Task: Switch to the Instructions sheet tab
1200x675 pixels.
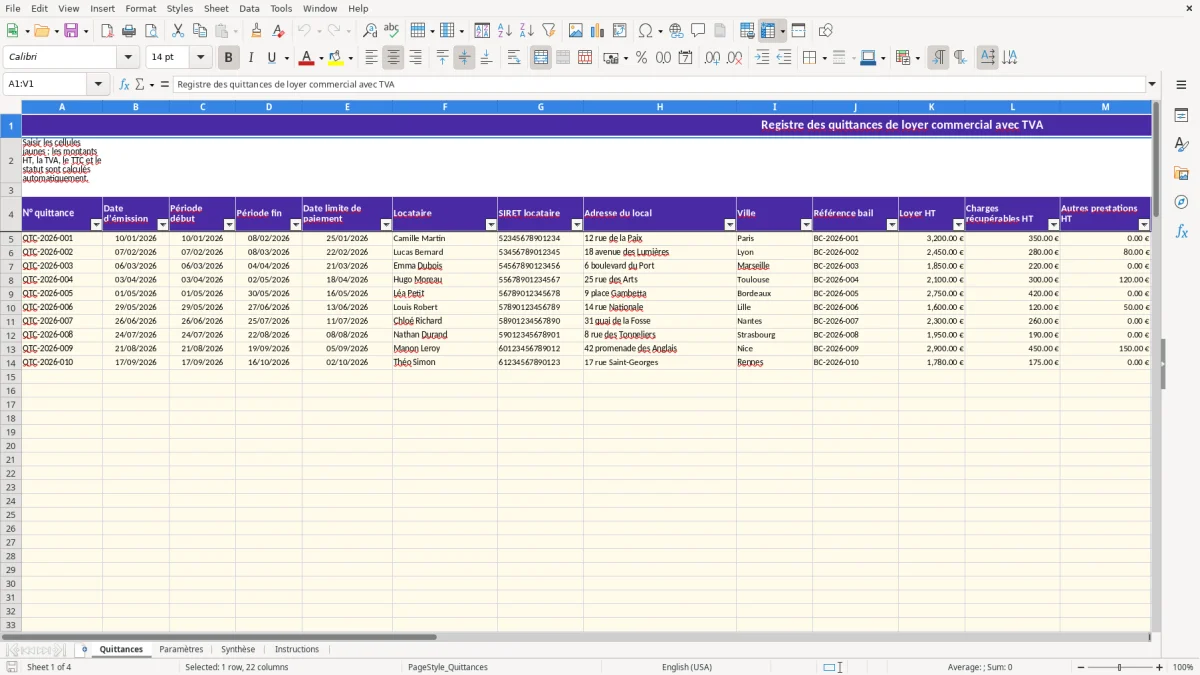Action: point(297,649)
